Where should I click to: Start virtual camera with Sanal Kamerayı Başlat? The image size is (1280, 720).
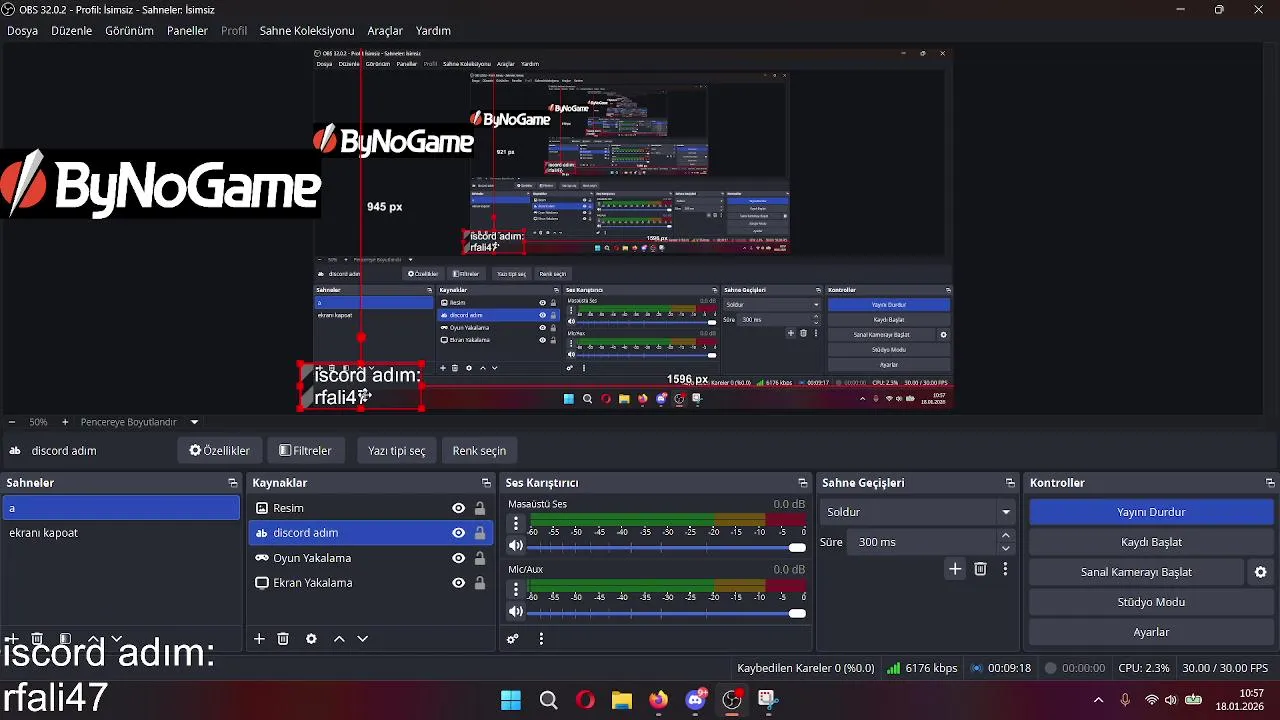[x=1136, y=572]
